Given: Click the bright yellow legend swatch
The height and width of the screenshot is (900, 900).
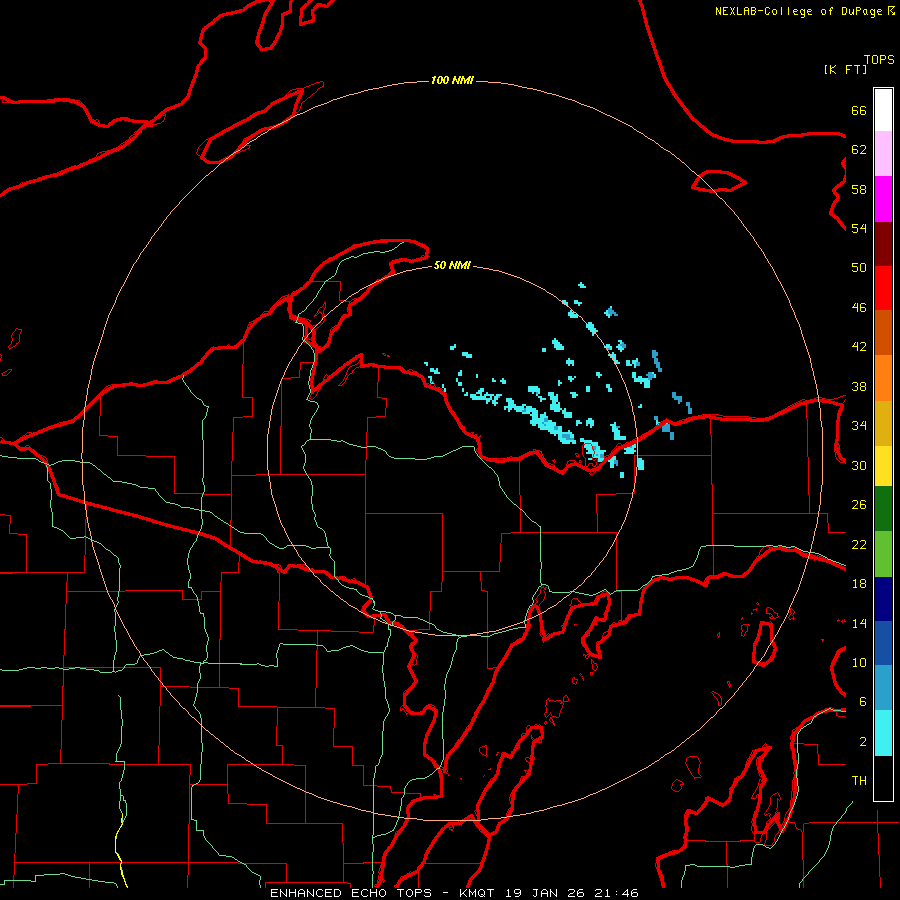Looking at the screenshot, I should (x=883, y=466).
